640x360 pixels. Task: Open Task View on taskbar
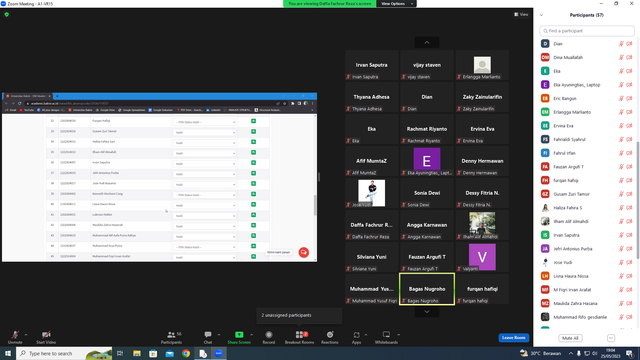click(x=120, y=353)
